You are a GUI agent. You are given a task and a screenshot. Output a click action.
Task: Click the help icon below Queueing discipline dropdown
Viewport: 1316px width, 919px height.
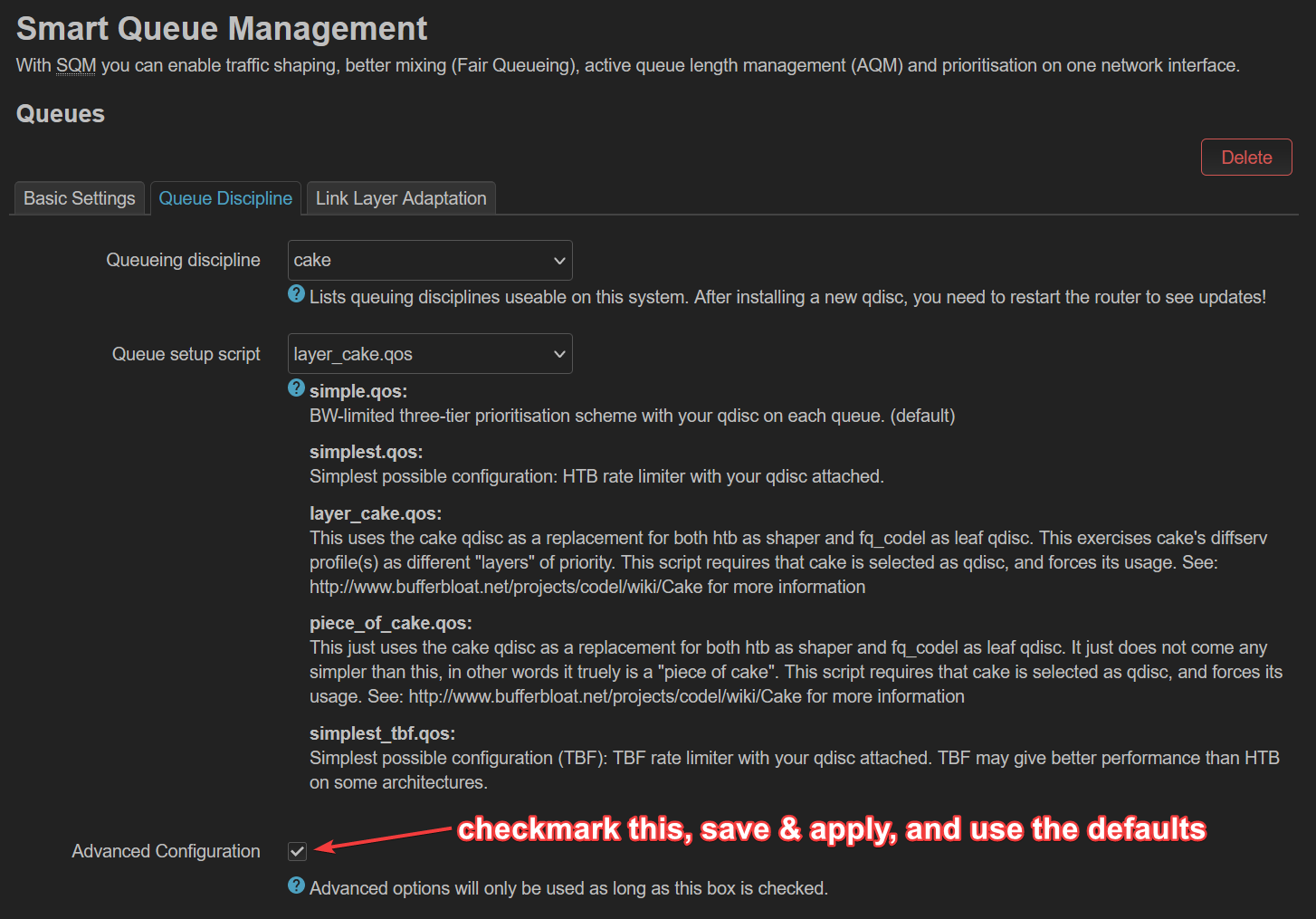click(x=296, y=294)
